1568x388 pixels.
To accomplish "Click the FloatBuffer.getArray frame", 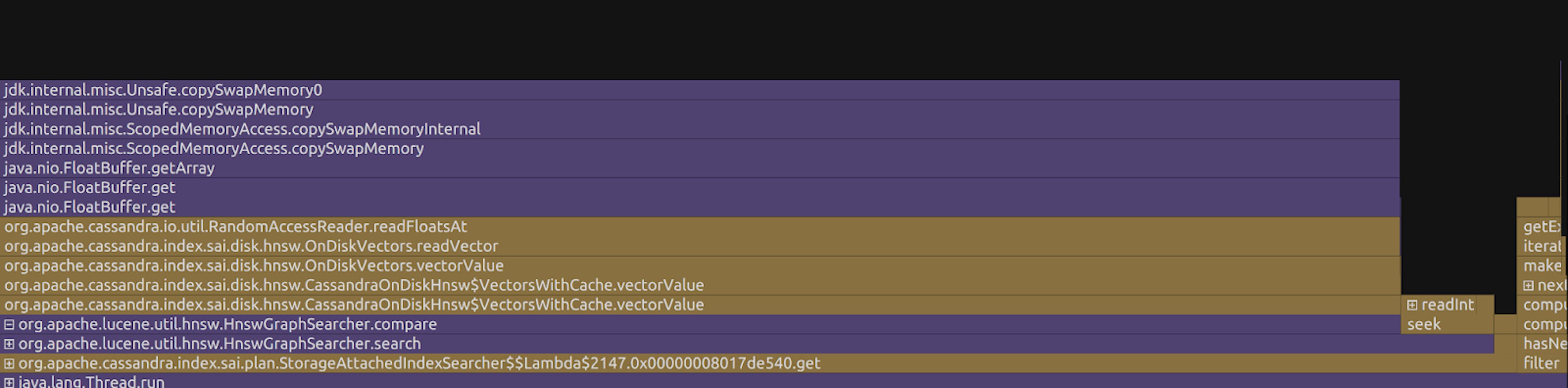I will (699, 168).
